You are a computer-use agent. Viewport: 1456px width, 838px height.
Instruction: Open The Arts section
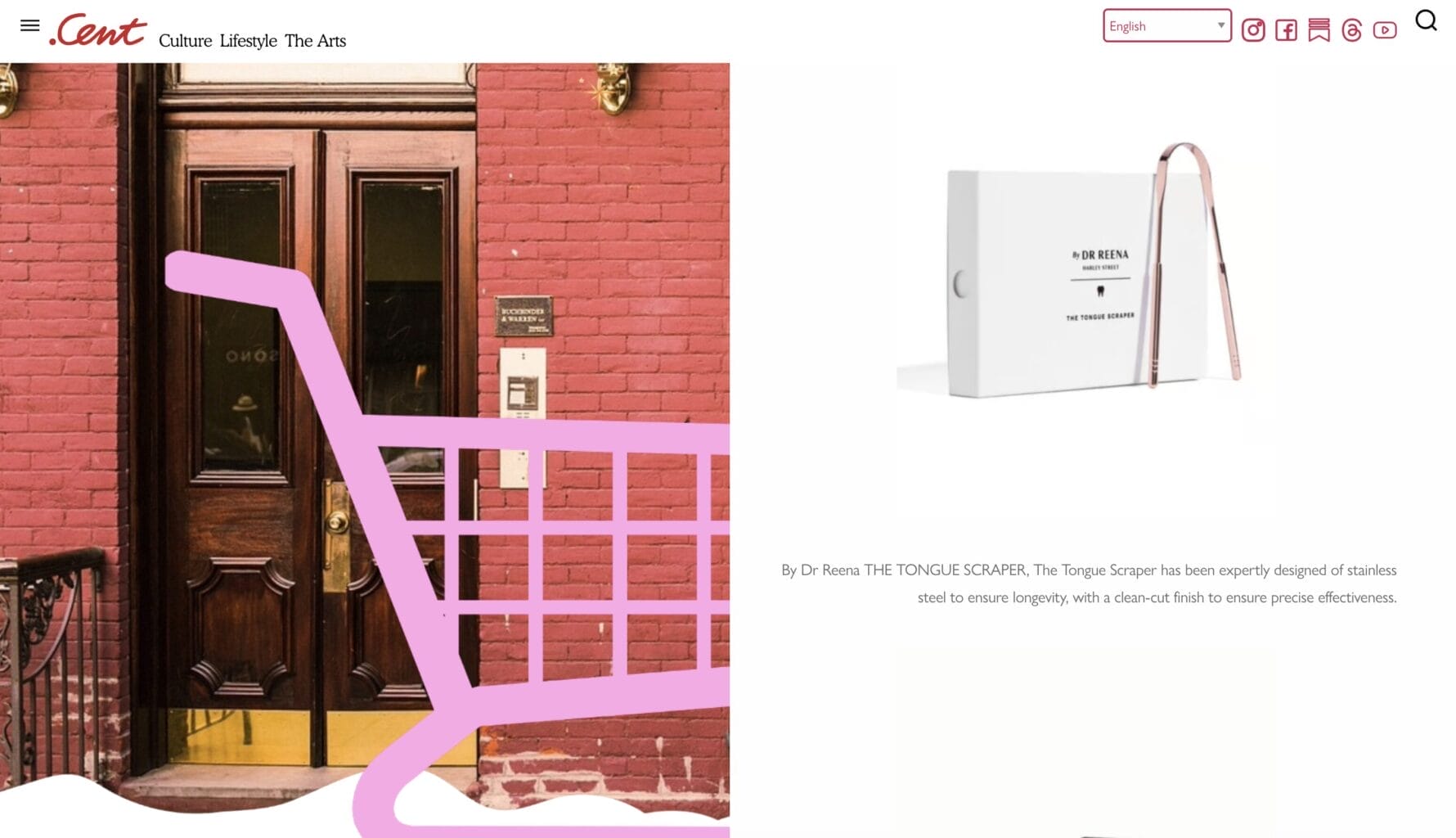click(x=315, y=40)
